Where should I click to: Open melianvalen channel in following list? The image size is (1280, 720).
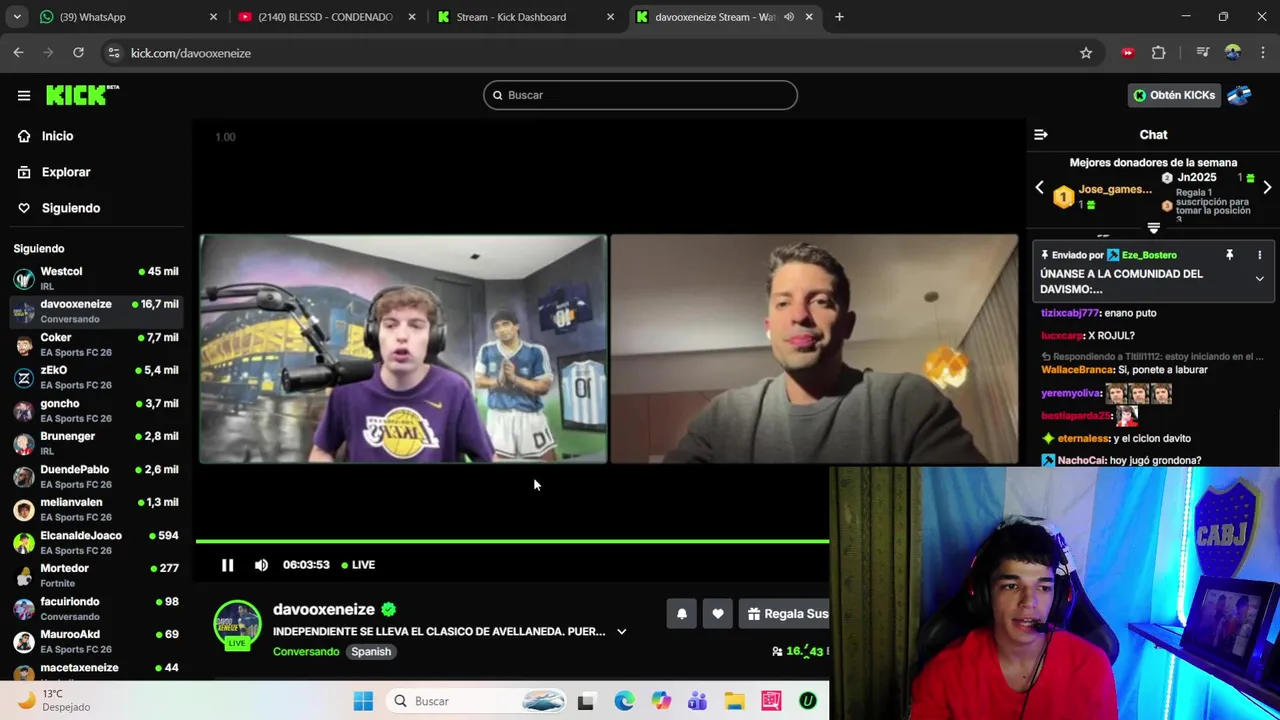pyautogui.click(x=96, y=509)
